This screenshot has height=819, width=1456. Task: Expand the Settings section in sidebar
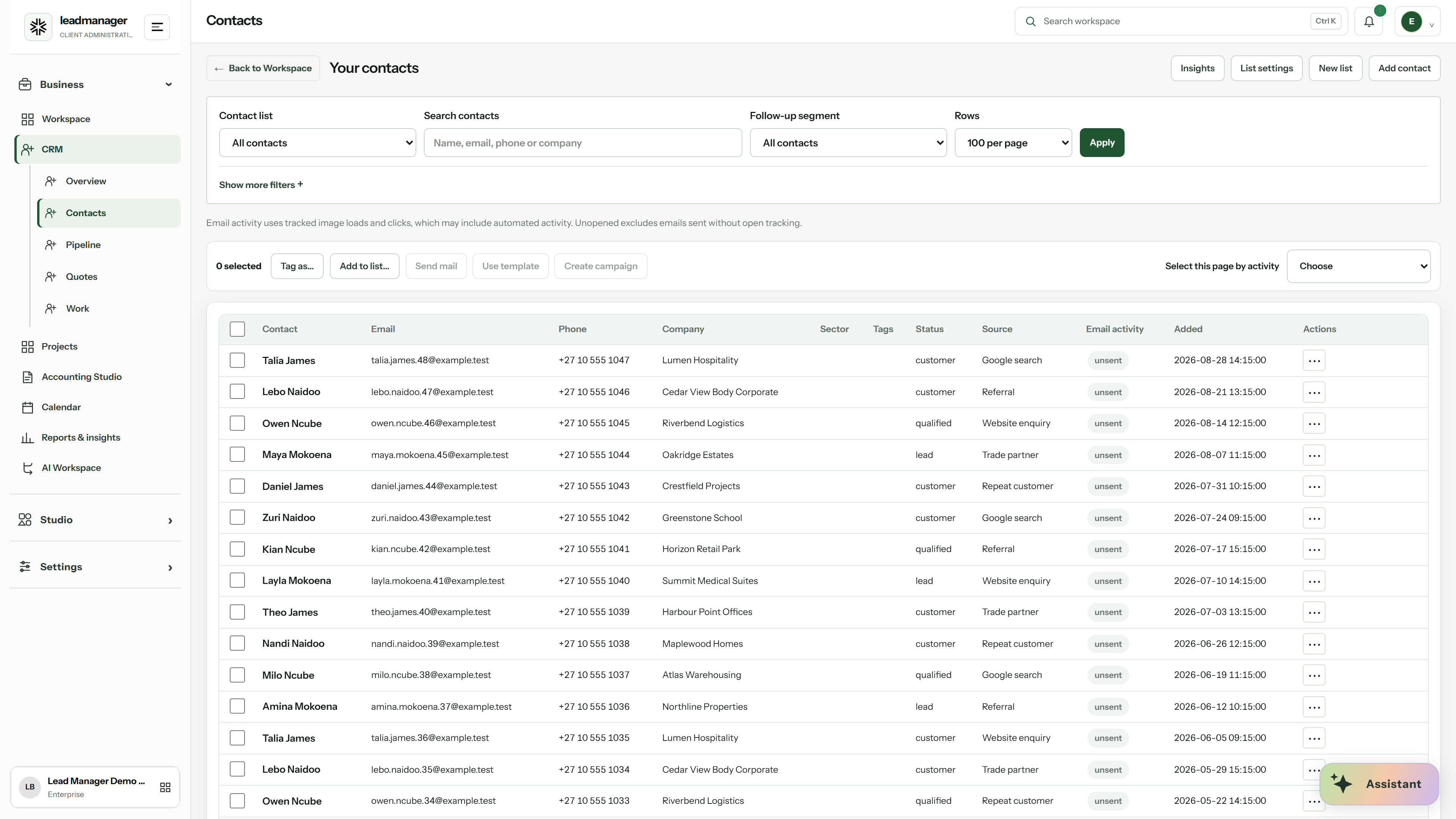(x=95, y=567)
